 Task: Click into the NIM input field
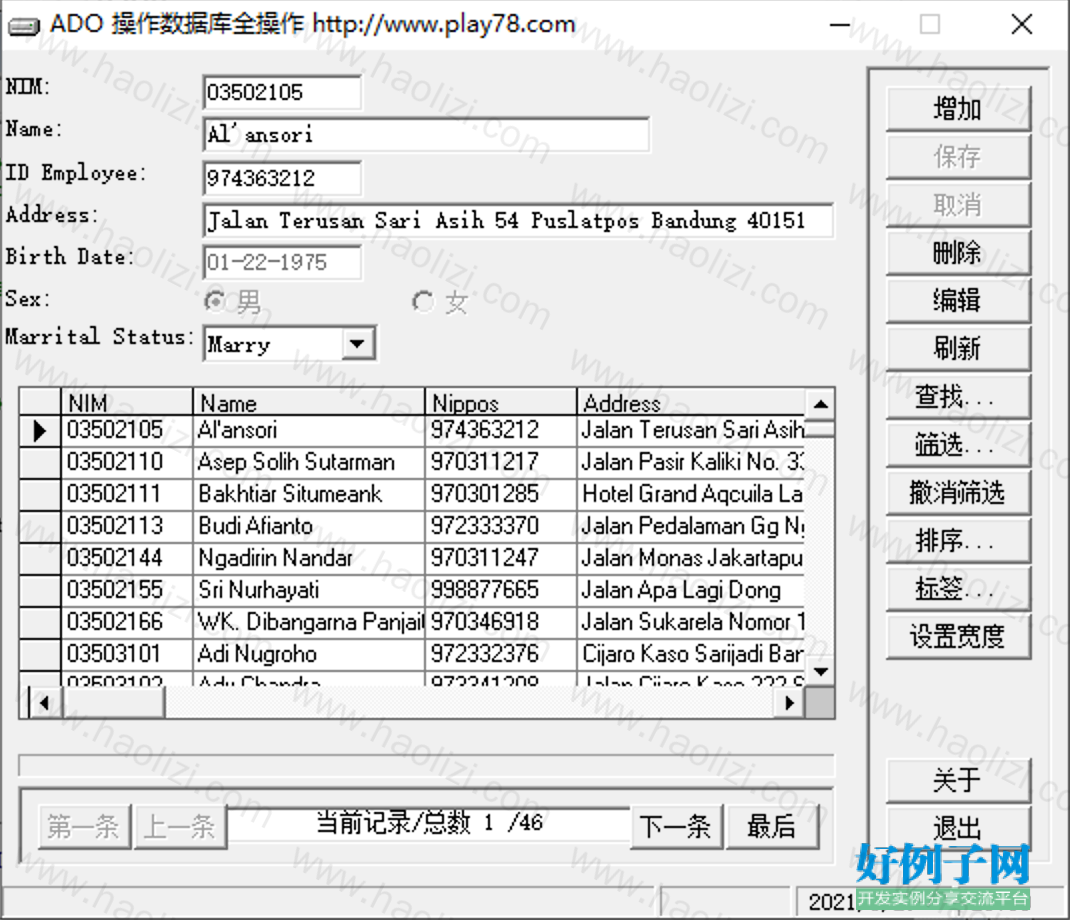283,92
